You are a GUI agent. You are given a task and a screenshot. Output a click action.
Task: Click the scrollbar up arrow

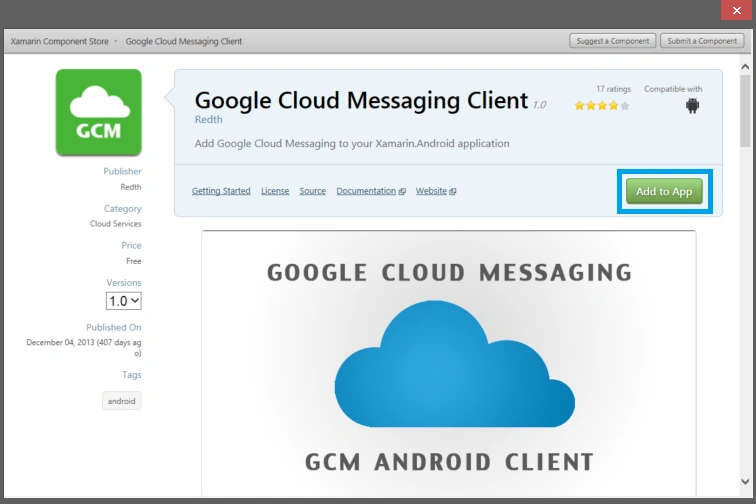pyautogui.click(x=745, y=67)
